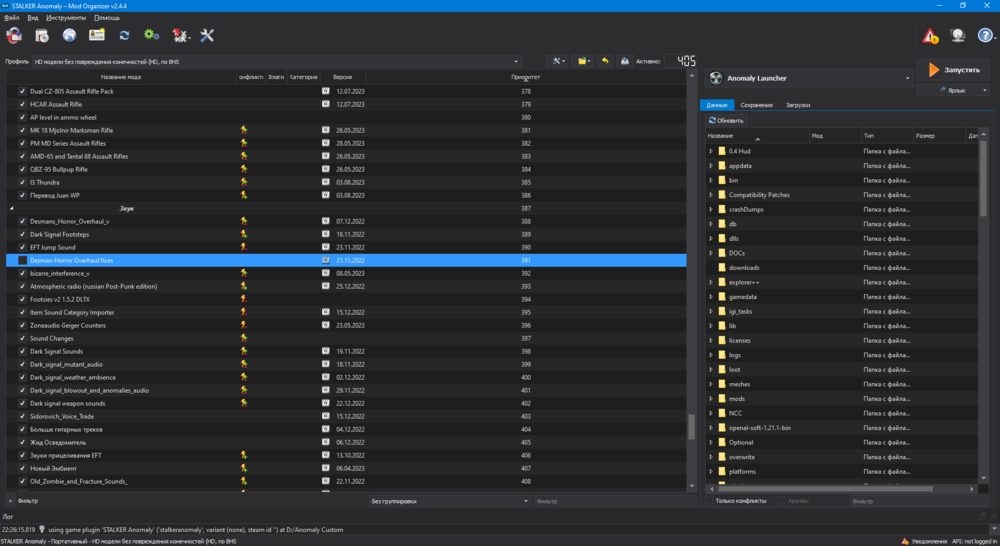
Task: Expand the mods folder tree
Action: [711, 399]
